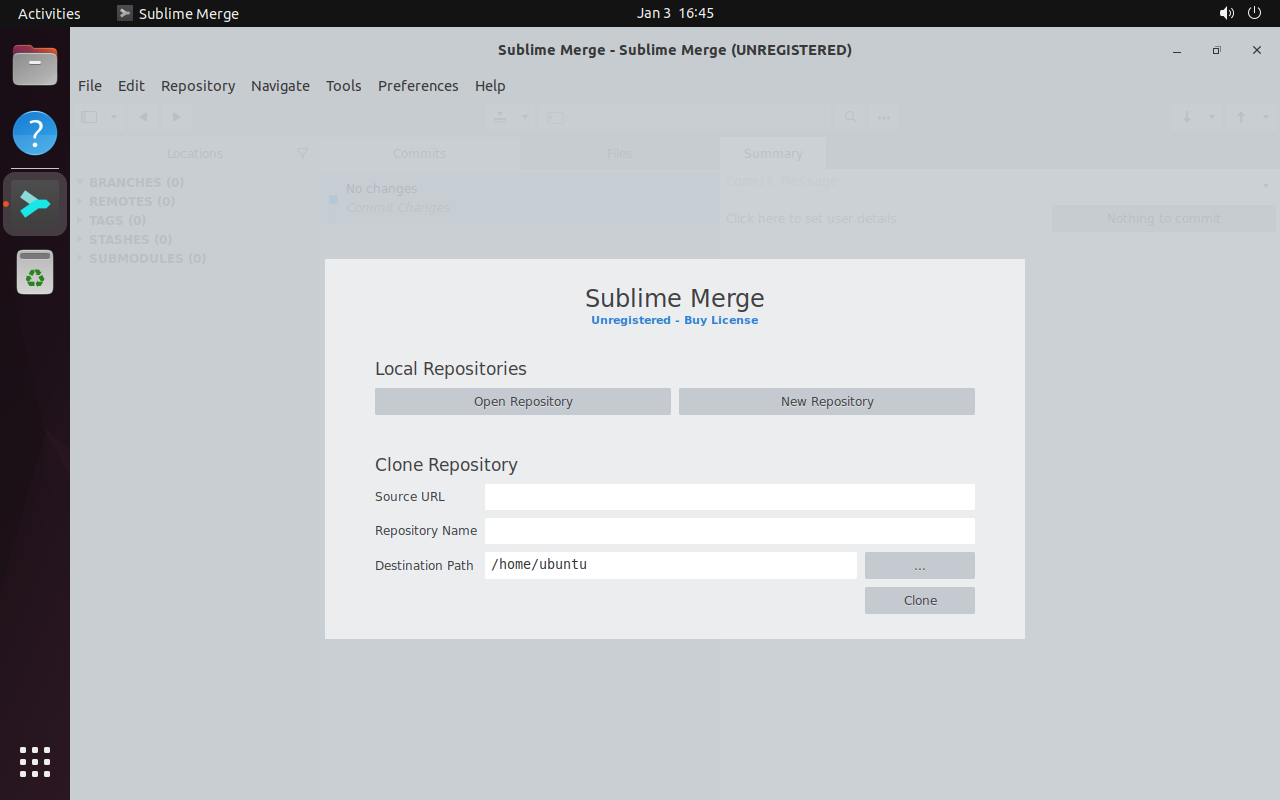The height and width of the screenshot is (800, 1280).
Task: Expand the TAGS (0) section
Action: point(81,220)
